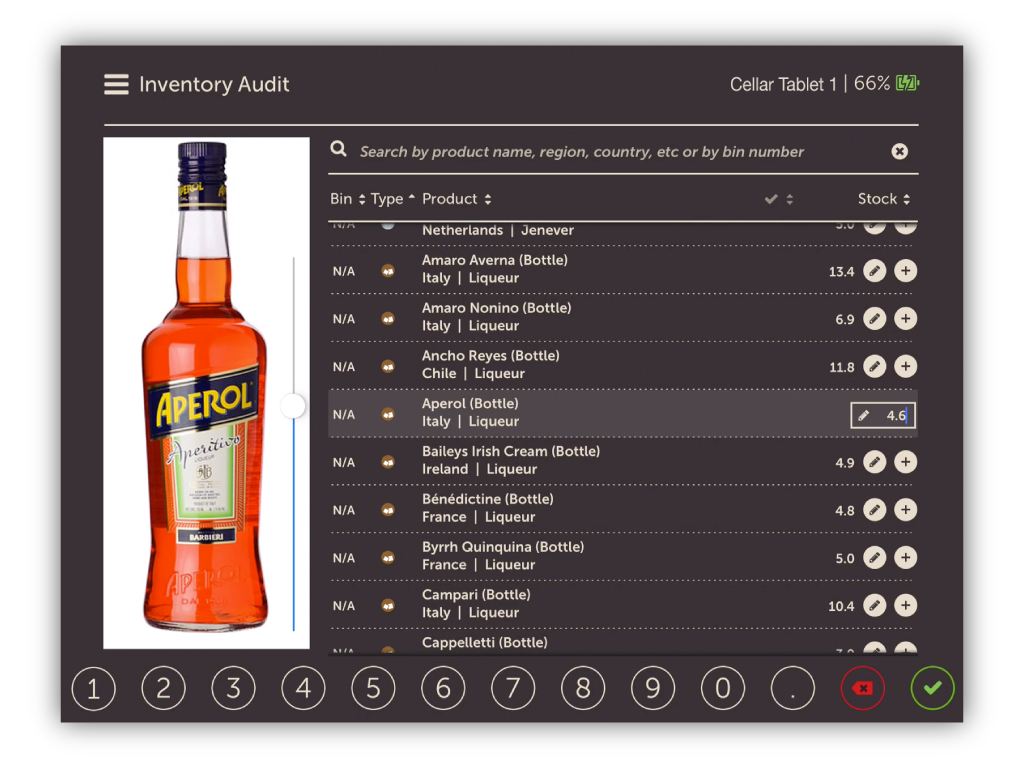This screenshot has height=768, width=1024.
Task: Tap keypad digit 1
Action: click(x=93, y=688)
